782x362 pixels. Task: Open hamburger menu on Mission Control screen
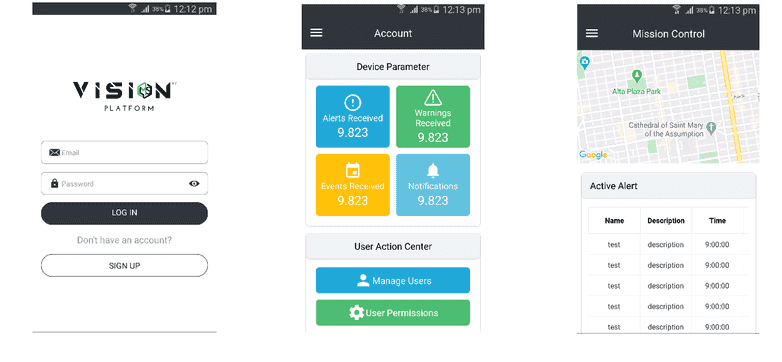coord(591,33)
